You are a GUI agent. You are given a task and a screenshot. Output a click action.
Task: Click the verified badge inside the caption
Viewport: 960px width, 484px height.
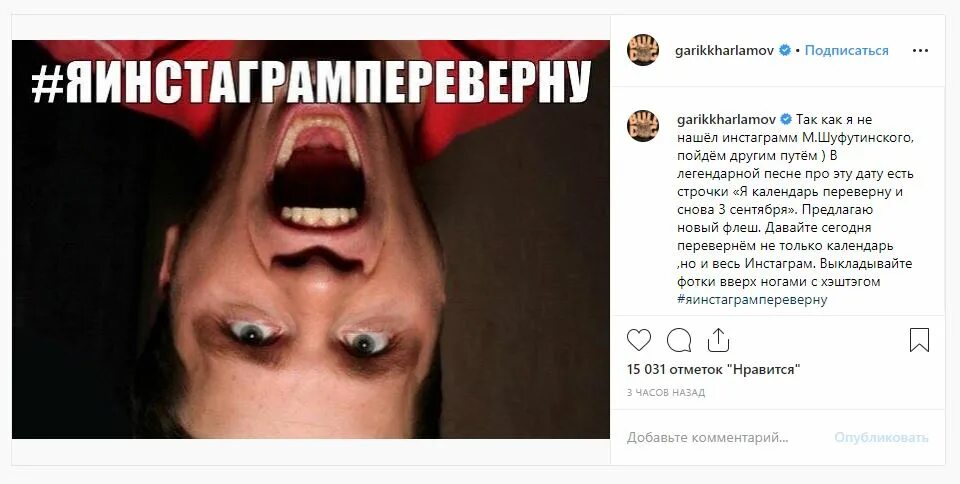[x=786, y=119]
